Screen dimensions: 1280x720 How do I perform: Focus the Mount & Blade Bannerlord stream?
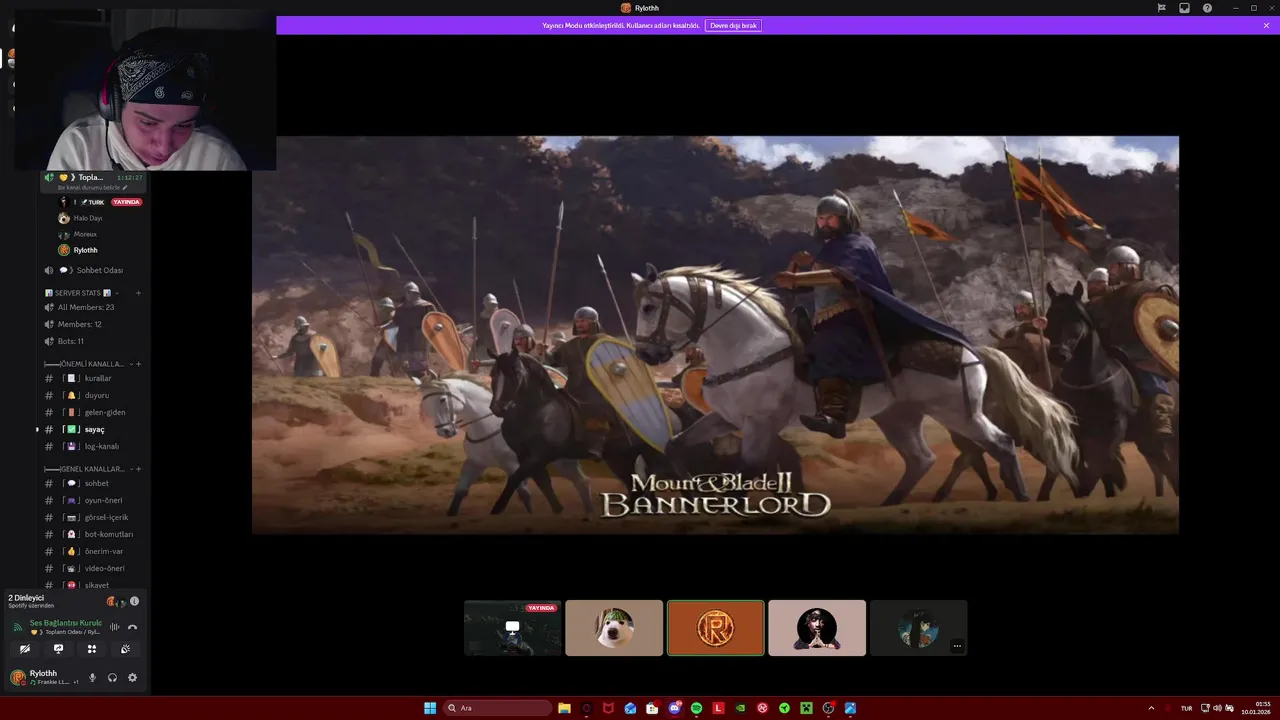tap(715, 335)
